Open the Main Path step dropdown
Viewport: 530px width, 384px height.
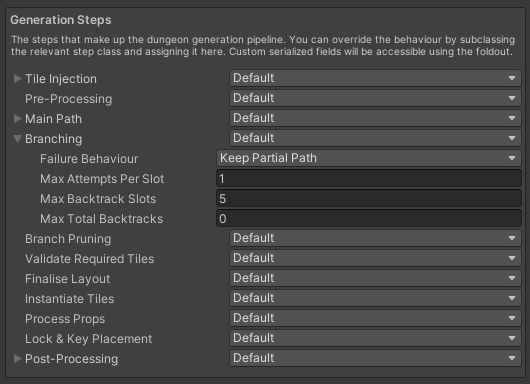coord(375,118)
